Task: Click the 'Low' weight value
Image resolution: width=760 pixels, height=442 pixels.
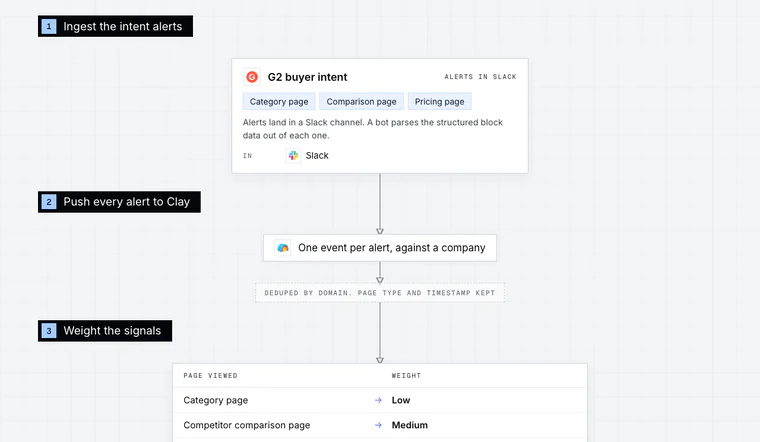Action: pyautogui.click(x=401, y=400)
